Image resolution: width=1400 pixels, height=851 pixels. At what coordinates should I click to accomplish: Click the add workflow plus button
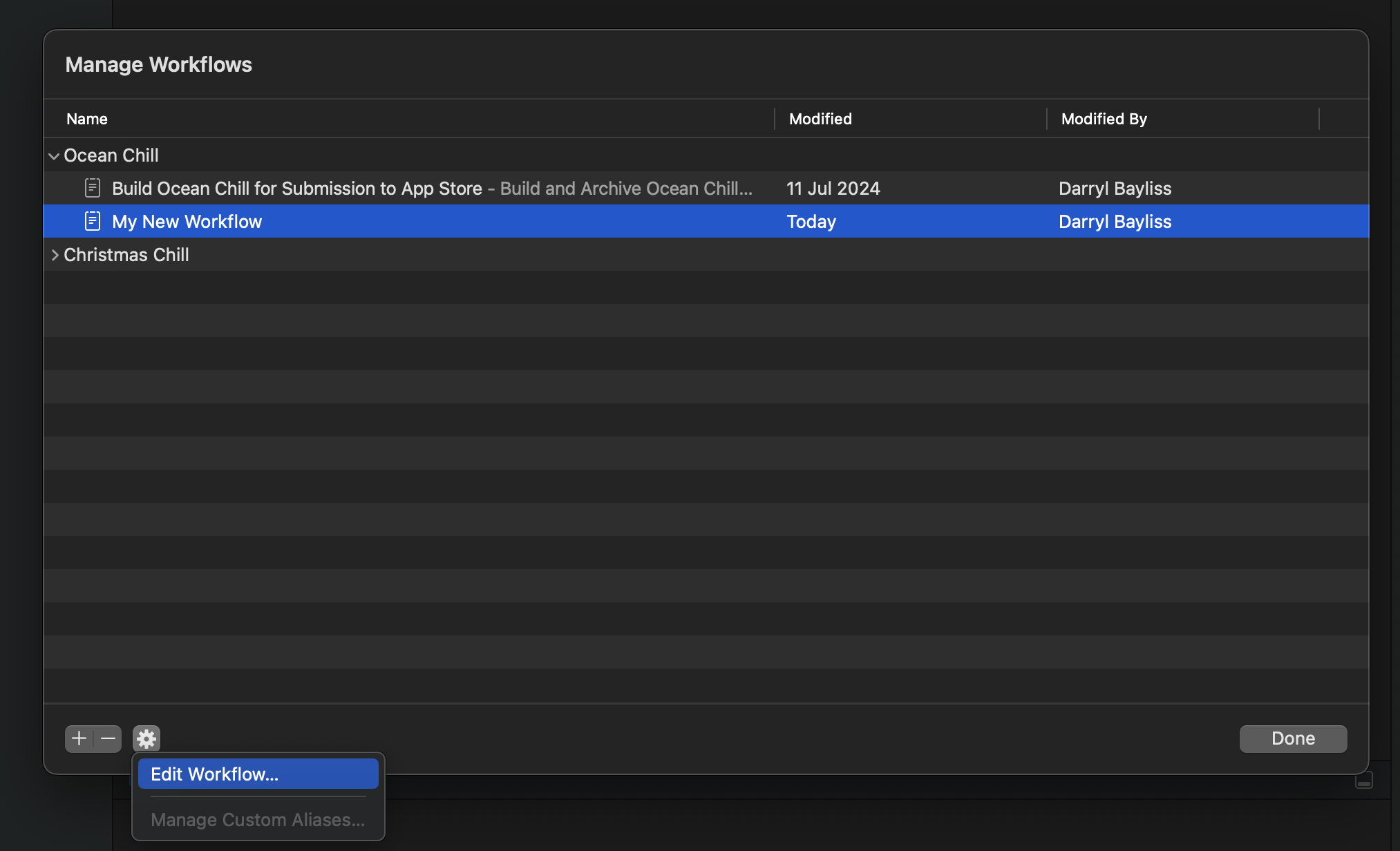pos(79,738)
